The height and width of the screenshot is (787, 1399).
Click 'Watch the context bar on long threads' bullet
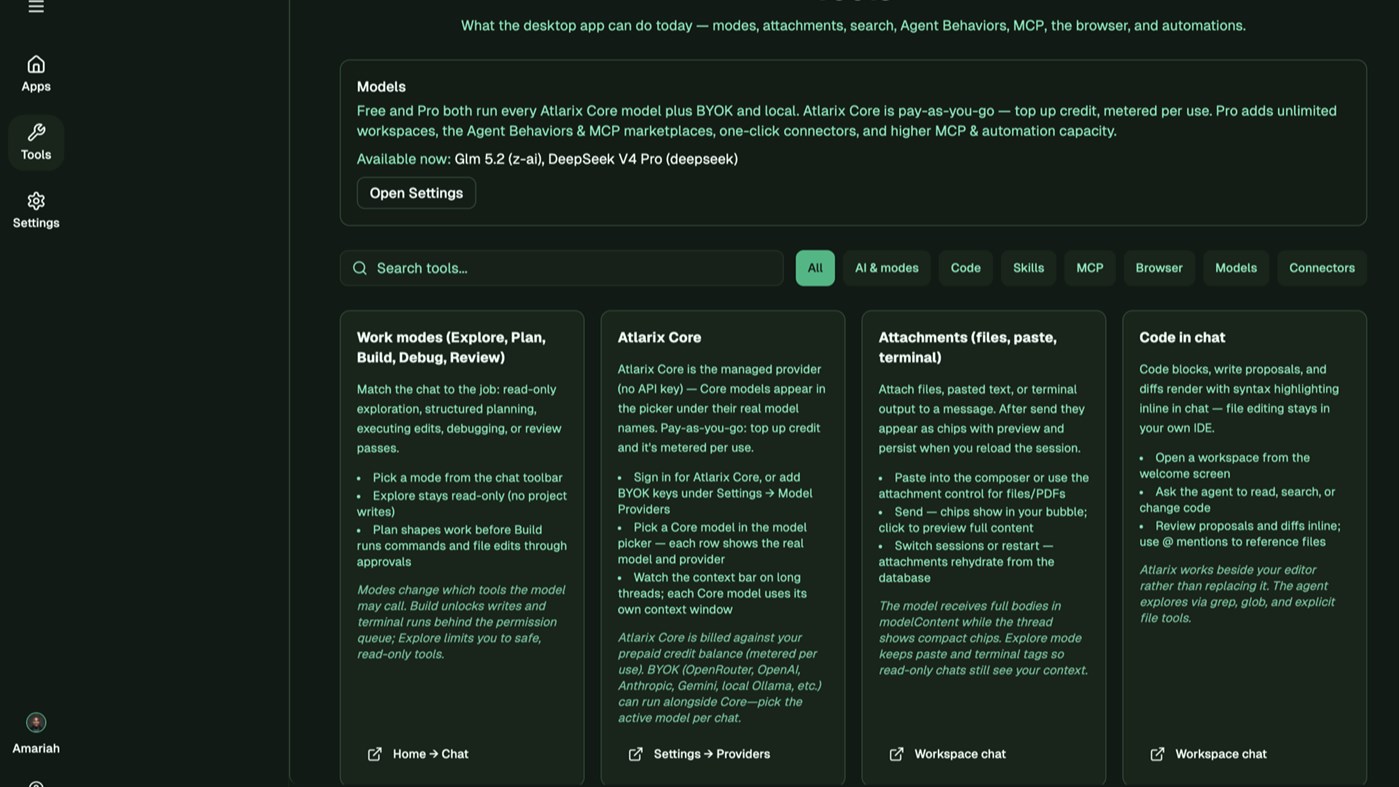tap(712, 593)
